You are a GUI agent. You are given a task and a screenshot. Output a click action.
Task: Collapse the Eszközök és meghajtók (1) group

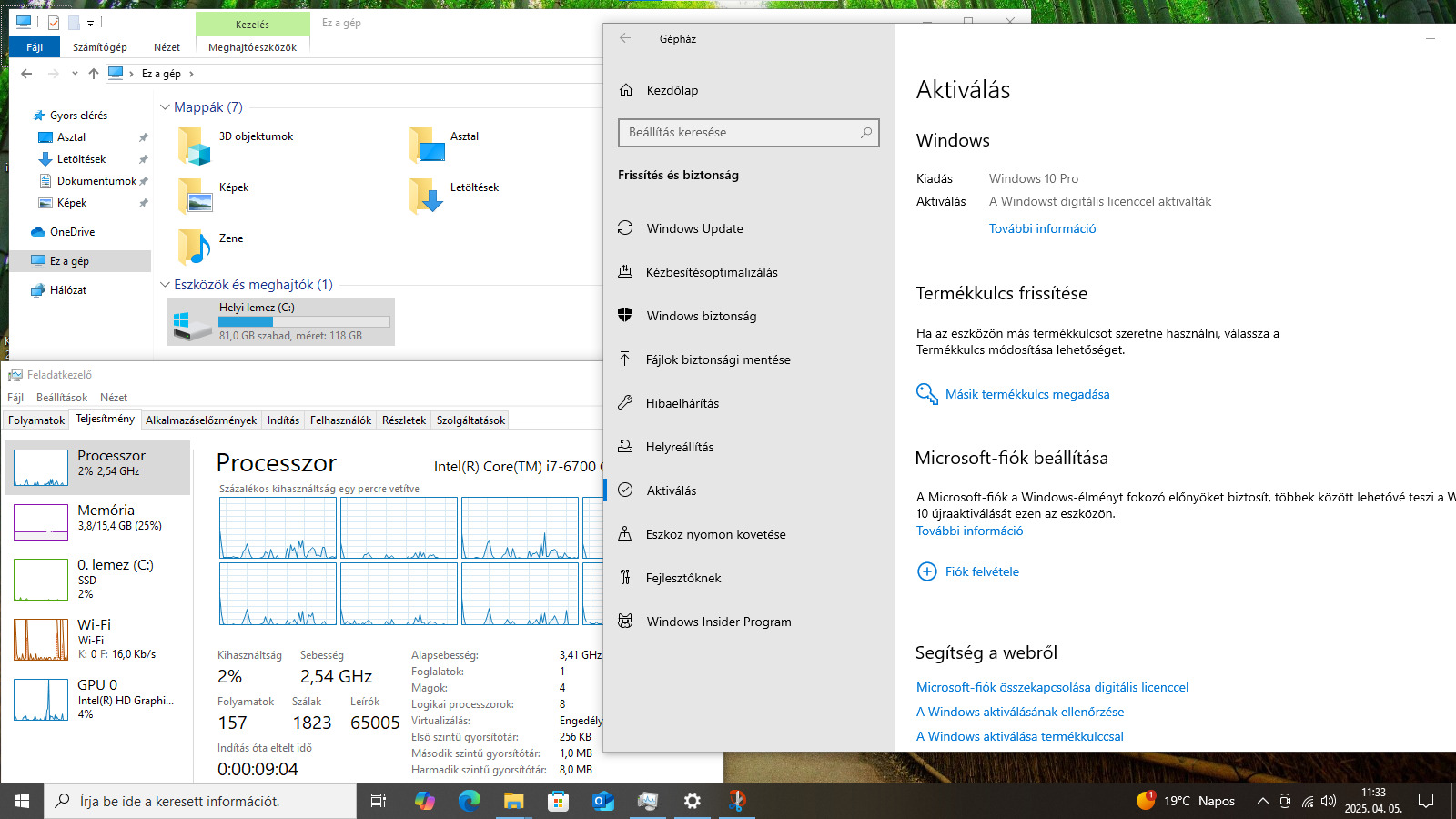coord(165,285)
